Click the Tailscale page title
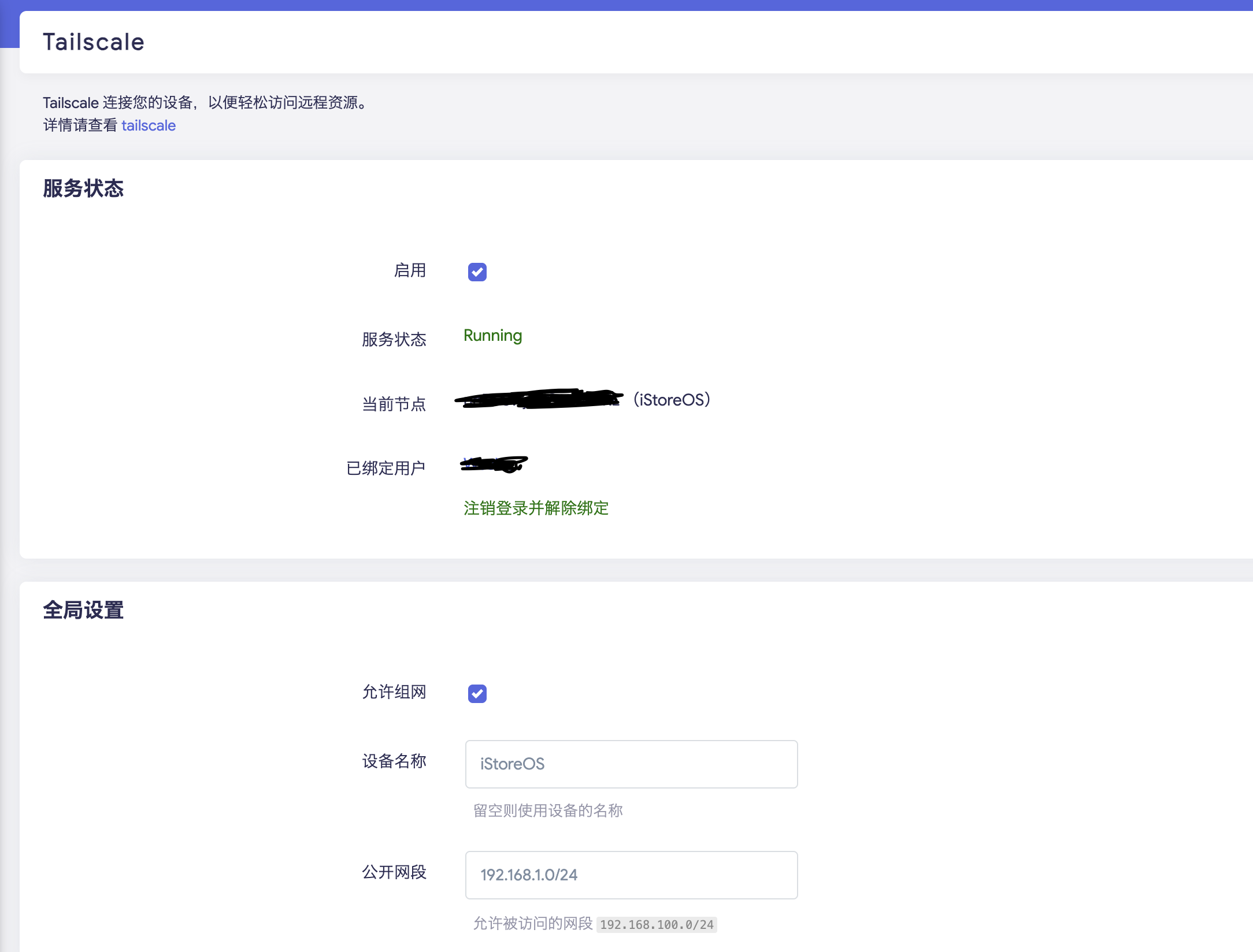 [94, 42]
